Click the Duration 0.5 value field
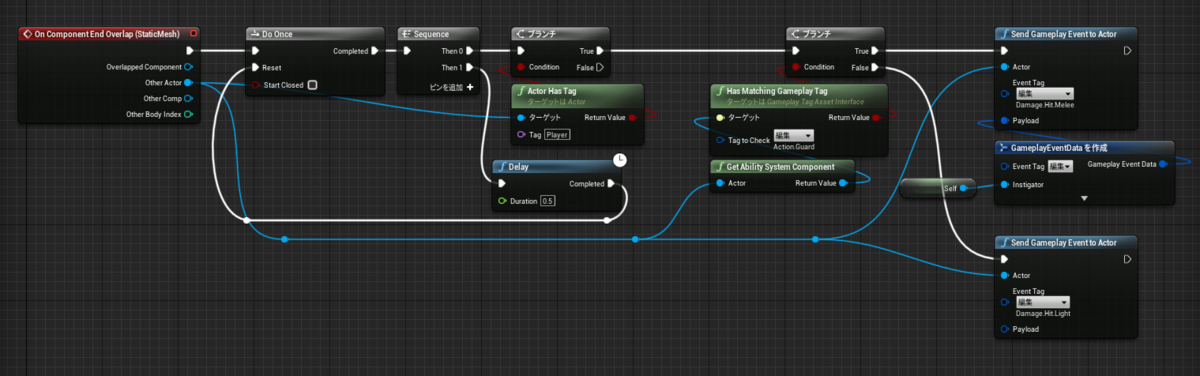1200x376 pixels. click(x=547, y=201)
